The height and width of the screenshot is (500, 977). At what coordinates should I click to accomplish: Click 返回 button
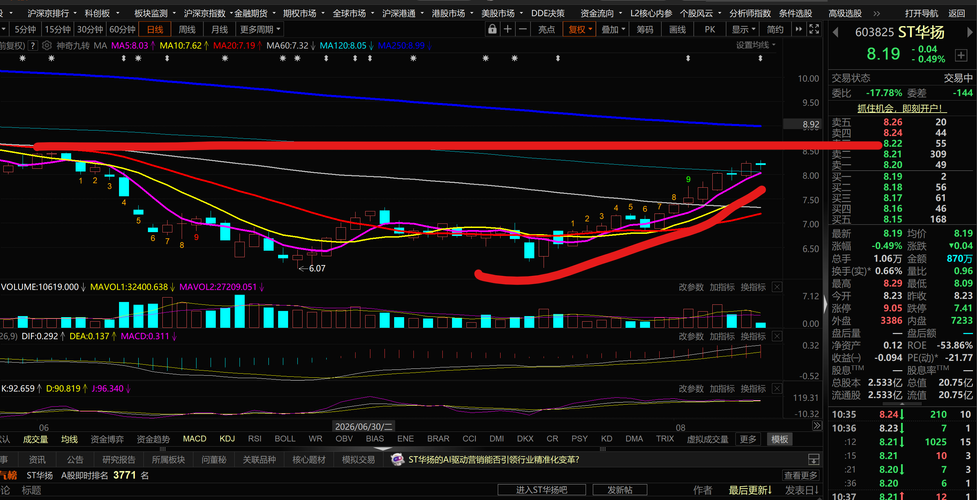[956, 13]
